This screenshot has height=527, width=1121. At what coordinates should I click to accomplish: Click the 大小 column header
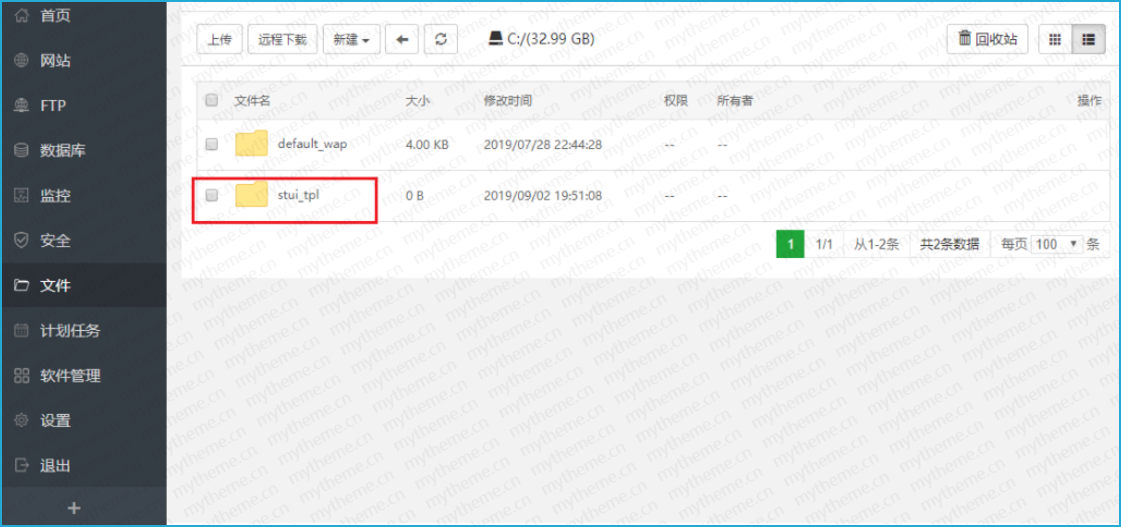418,101
